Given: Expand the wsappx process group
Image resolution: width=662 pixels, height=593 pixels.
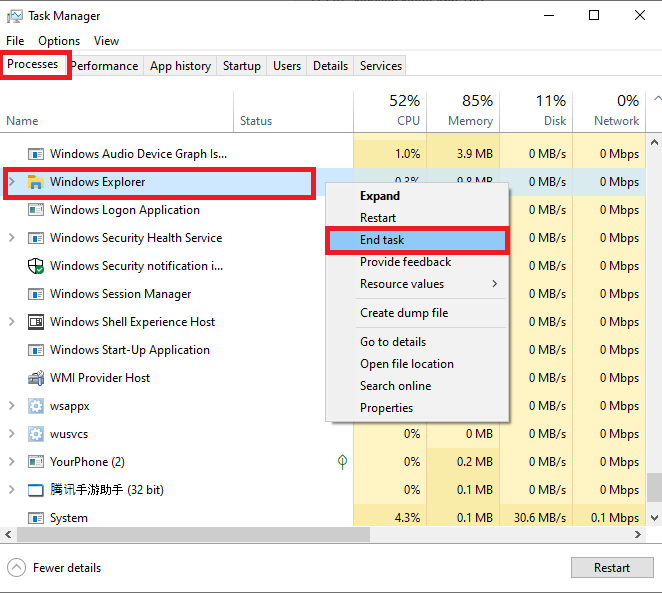Looking at the screenshot, I should [x=12, y=406].
